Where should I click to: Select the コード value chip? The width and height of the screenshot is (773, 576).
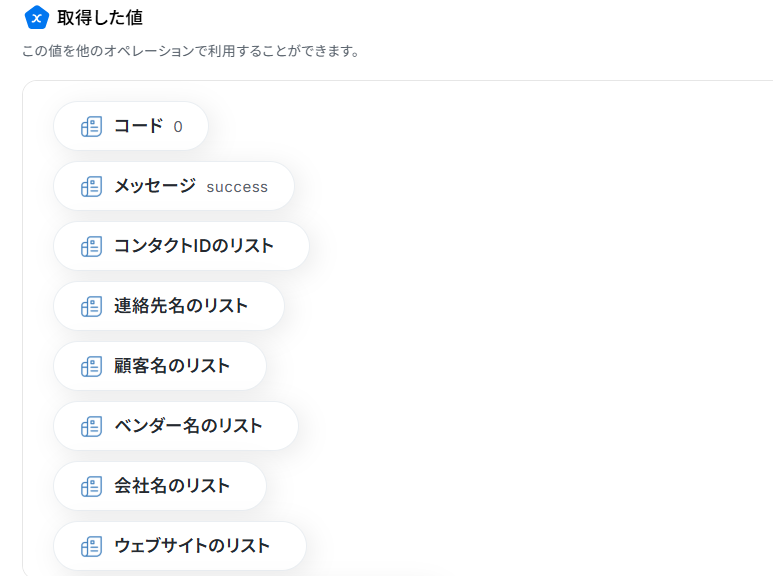pyautogui.click(x=138, y=126)
